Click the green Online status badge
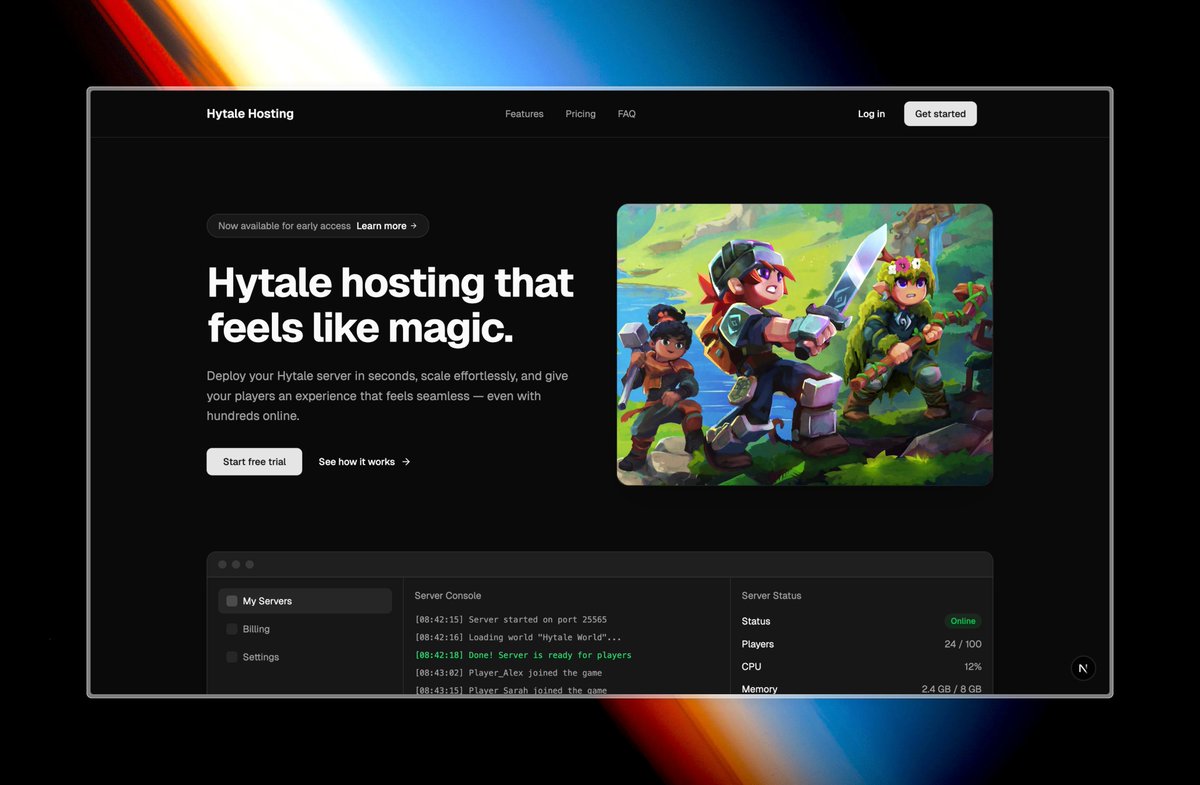Screen dimensions: 1200x785 coord(963,621)
